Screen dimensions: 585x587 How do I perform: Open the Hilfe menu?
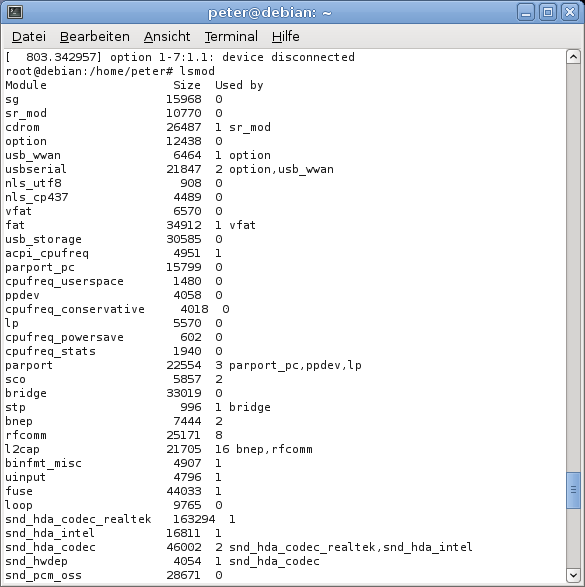pos(286,37)
